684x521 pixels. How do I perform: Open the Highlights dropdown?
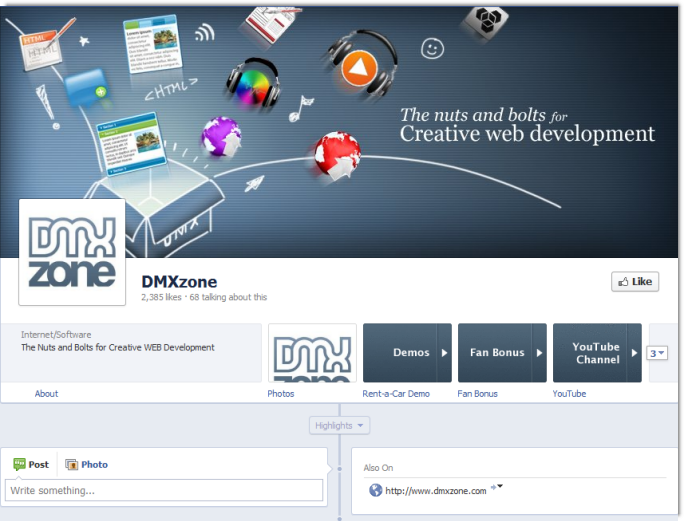click(x=339, y=425)
